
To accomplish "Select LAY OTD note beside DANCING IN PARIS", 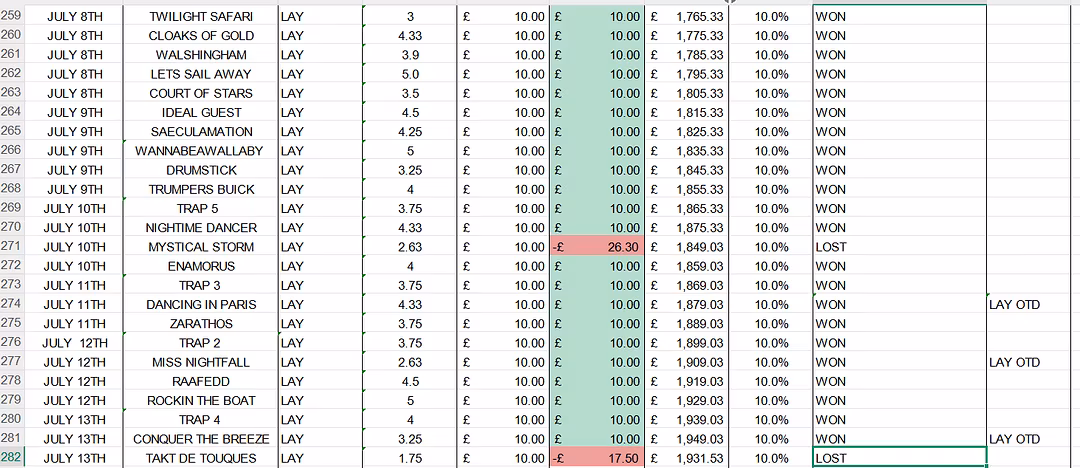I will tap(1014, 305).
